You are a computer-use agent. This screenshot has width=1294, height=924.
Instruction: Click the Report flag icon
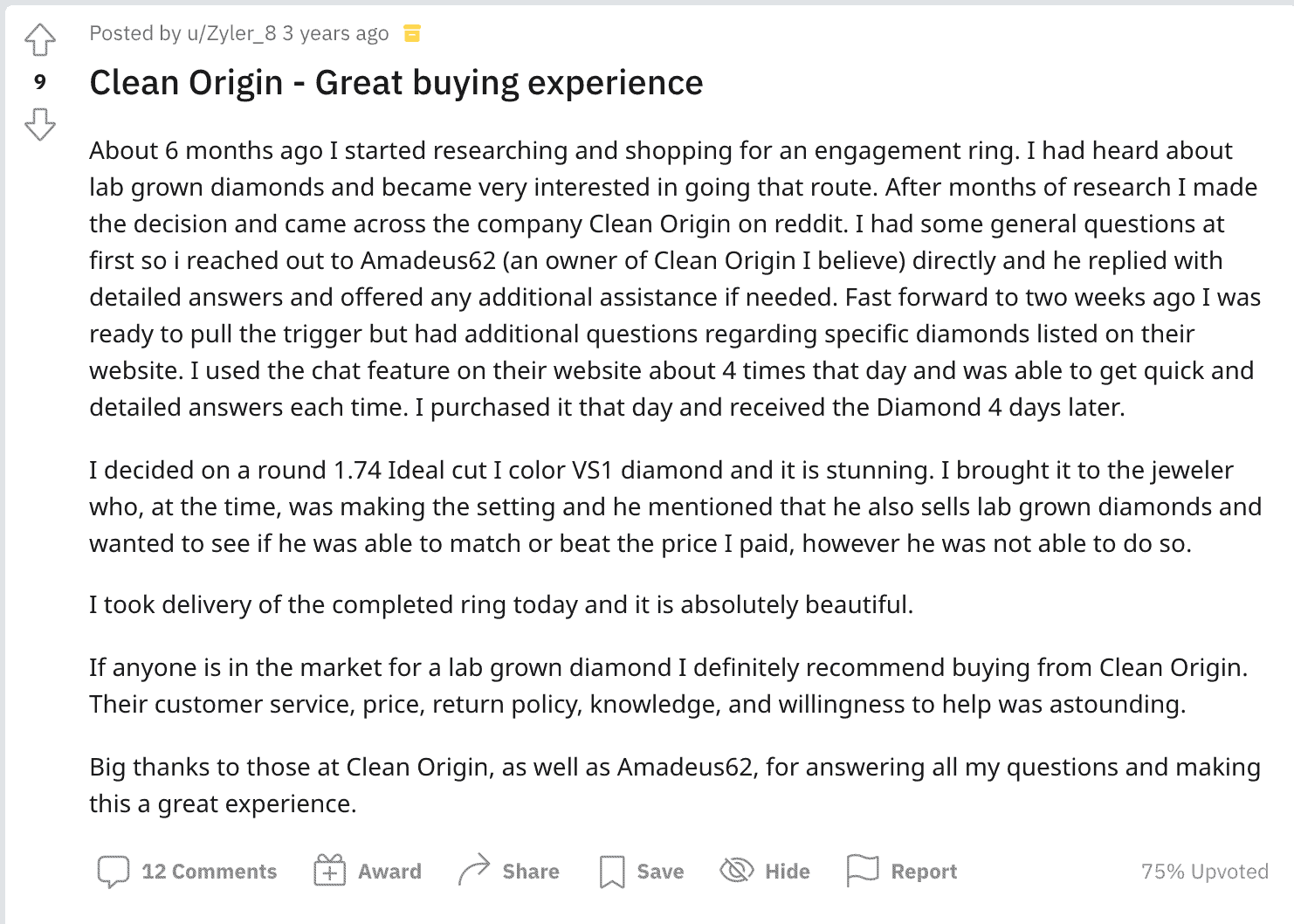(863, 870)
